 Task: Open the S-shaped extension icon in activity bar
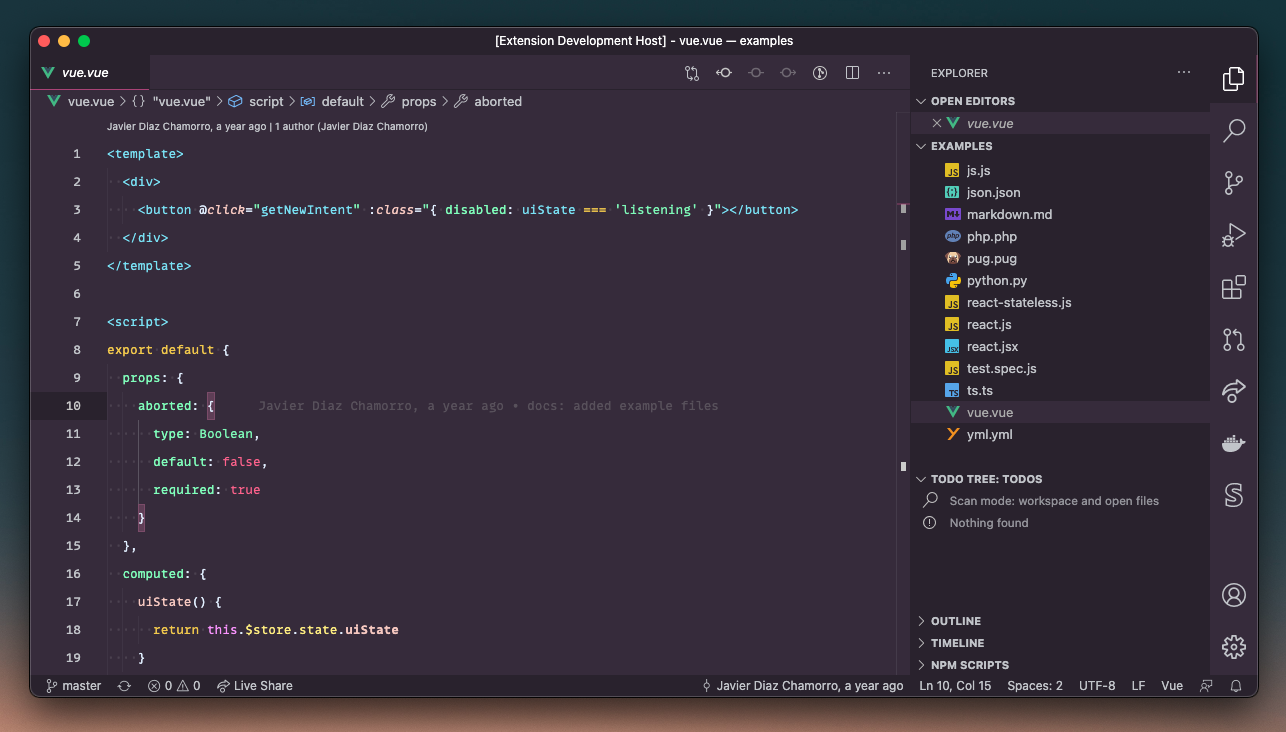[1234, 495]
